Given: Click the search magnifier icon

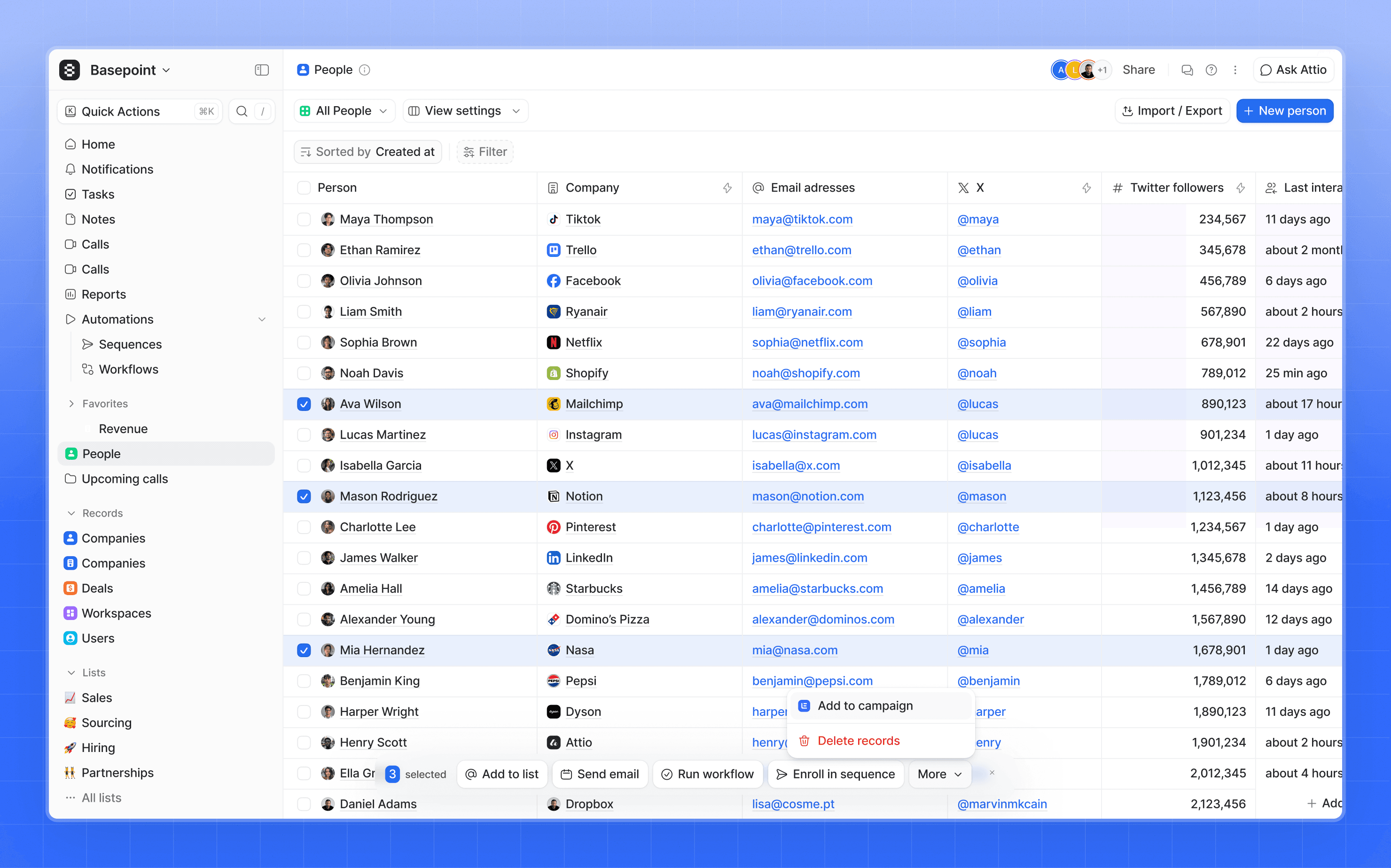Looking at the screenshot, I should (242, 111).
